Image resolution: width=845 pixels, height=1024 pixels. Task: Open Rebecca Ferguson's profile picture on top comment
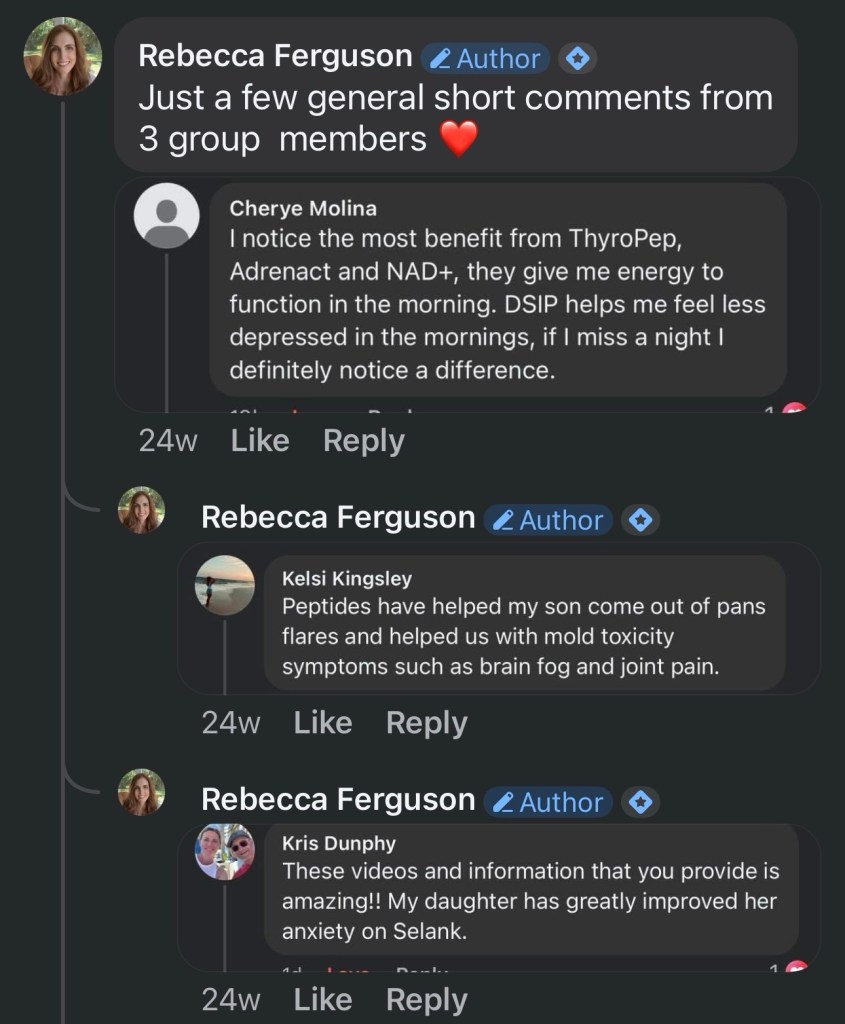tap(62, 57)
